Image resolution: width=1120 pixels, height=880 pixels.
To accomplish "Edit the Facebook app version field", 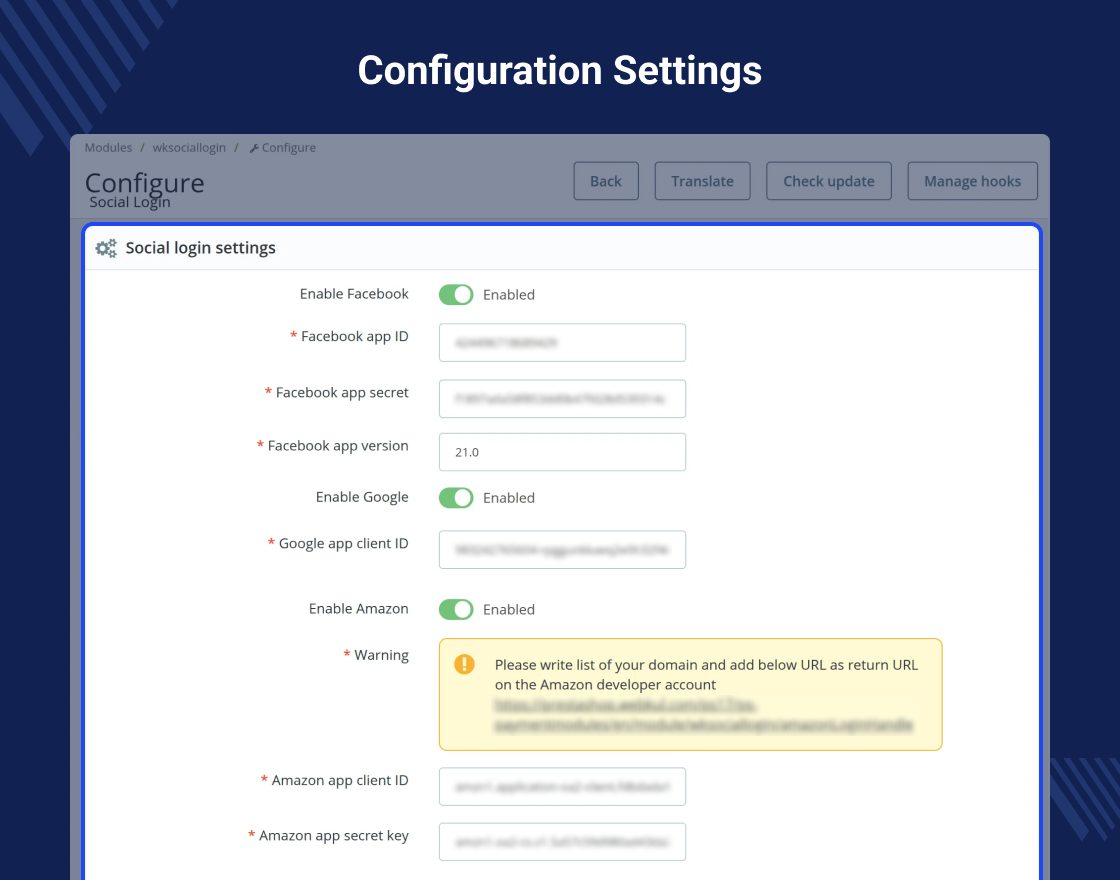I will click(x=562, y=452).
